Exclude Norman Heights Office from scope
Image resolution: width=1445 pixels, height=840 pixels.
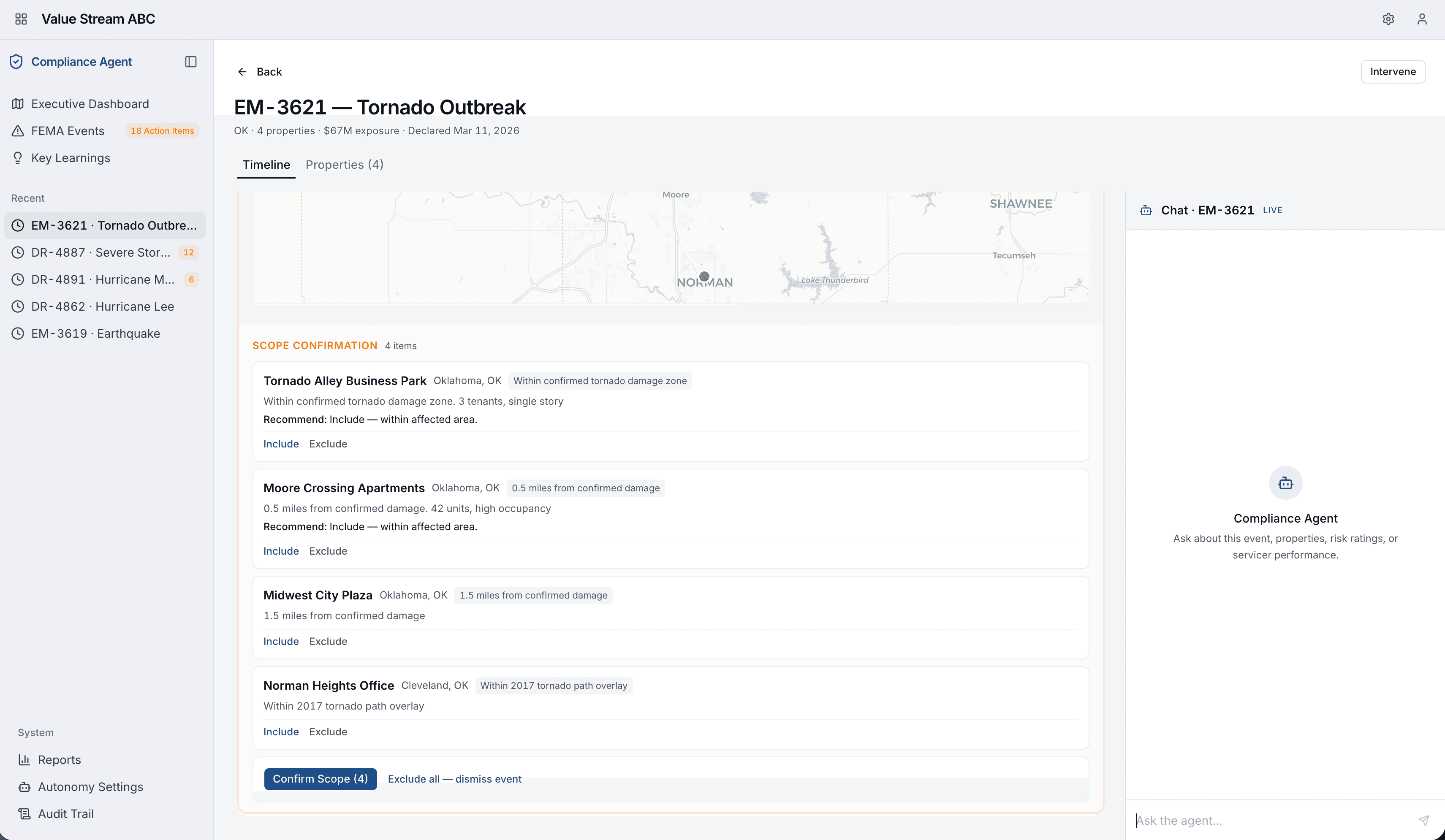click(x=328, y=732)
